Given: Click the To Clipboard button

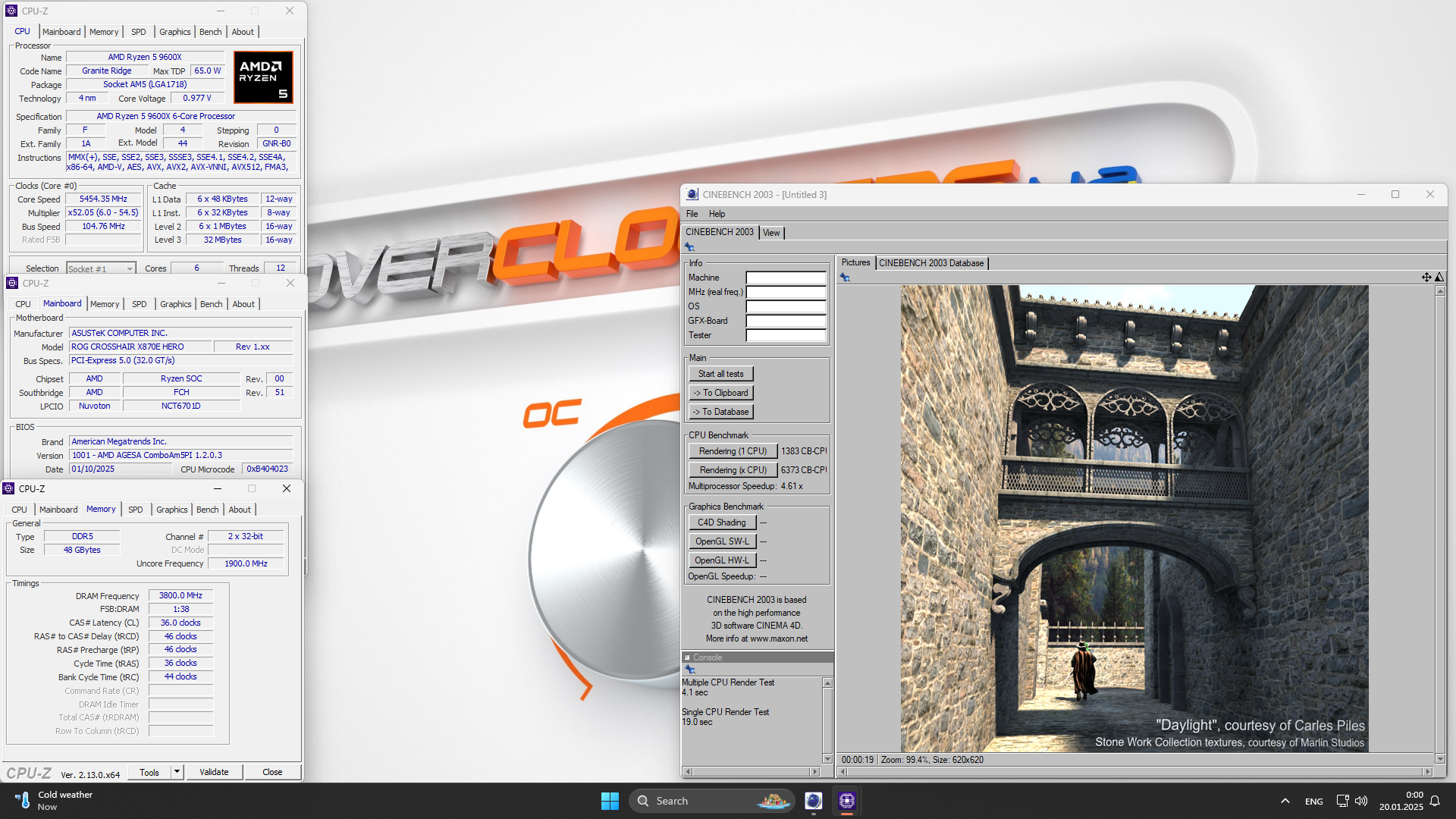Looking at the screenshot, I should click(x=720, y=393).
